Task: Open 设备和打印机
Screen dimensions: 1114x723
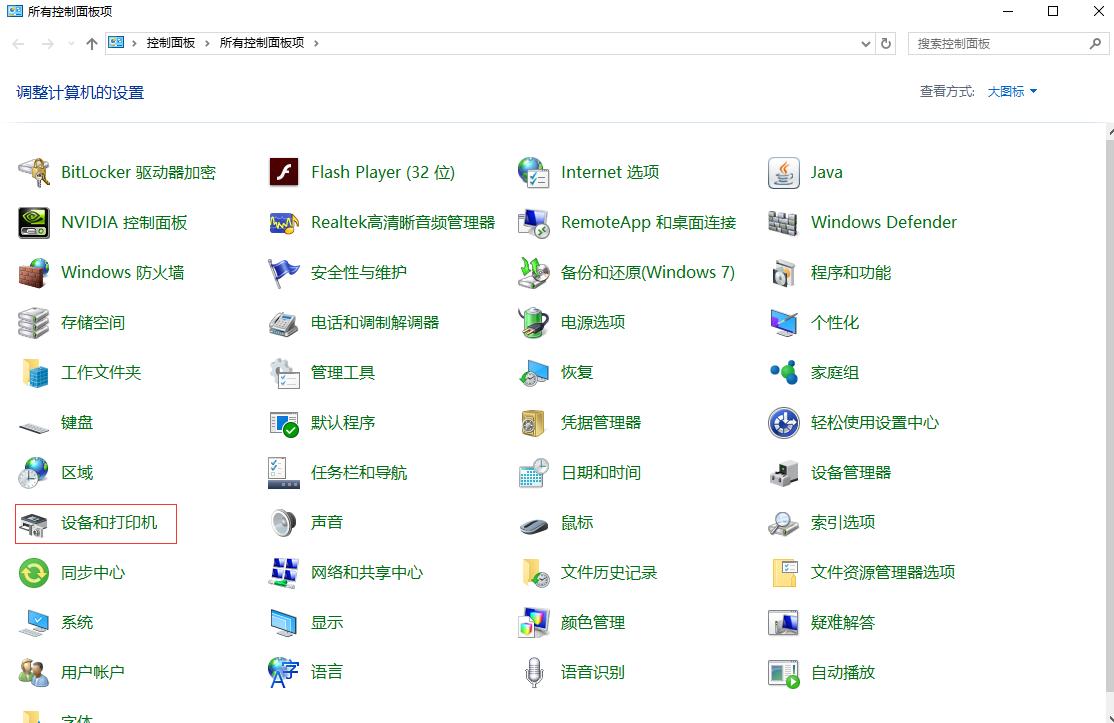Action: 100,522
